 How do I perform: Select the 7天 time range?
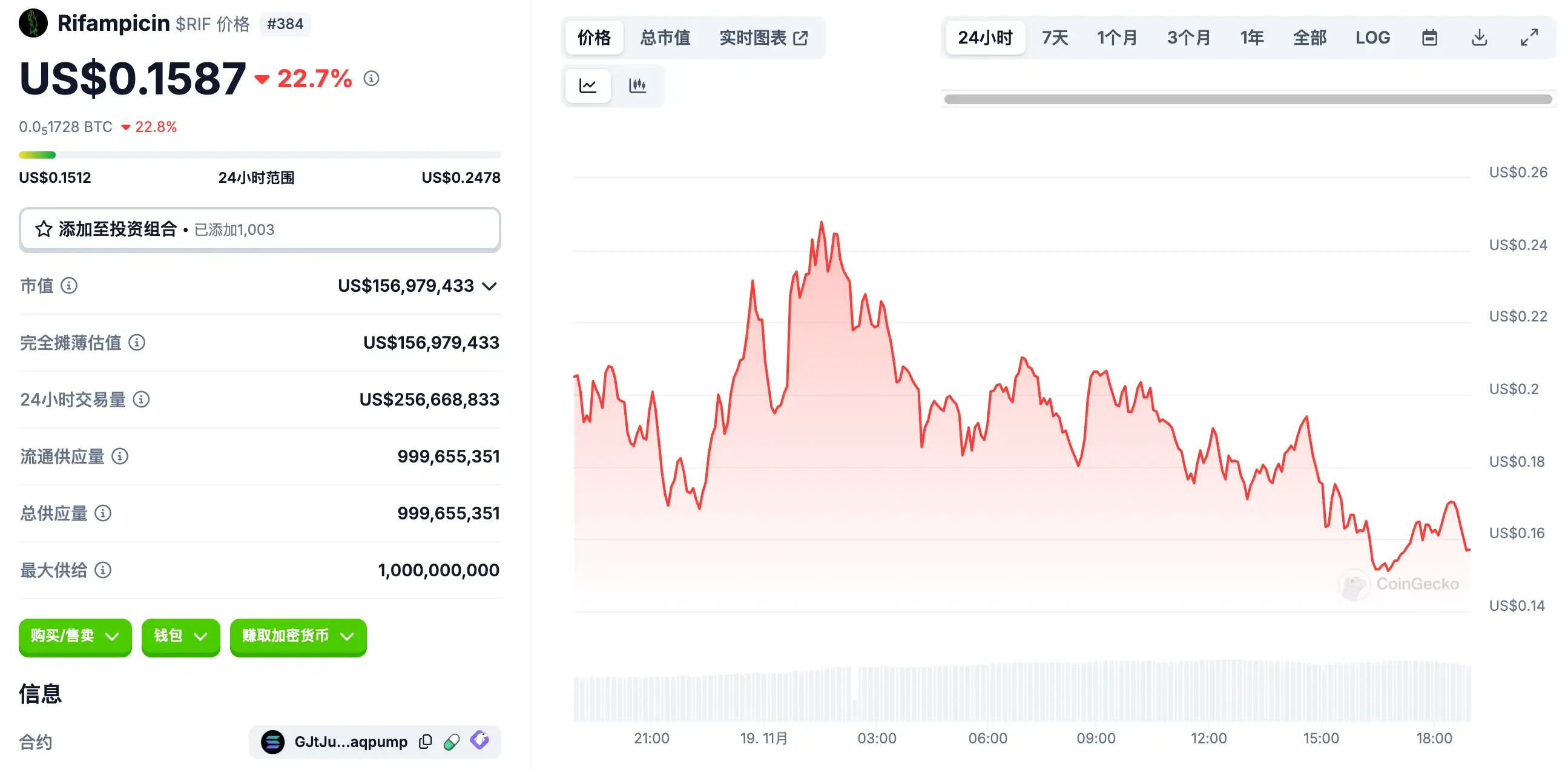(x=1054, y=38)
